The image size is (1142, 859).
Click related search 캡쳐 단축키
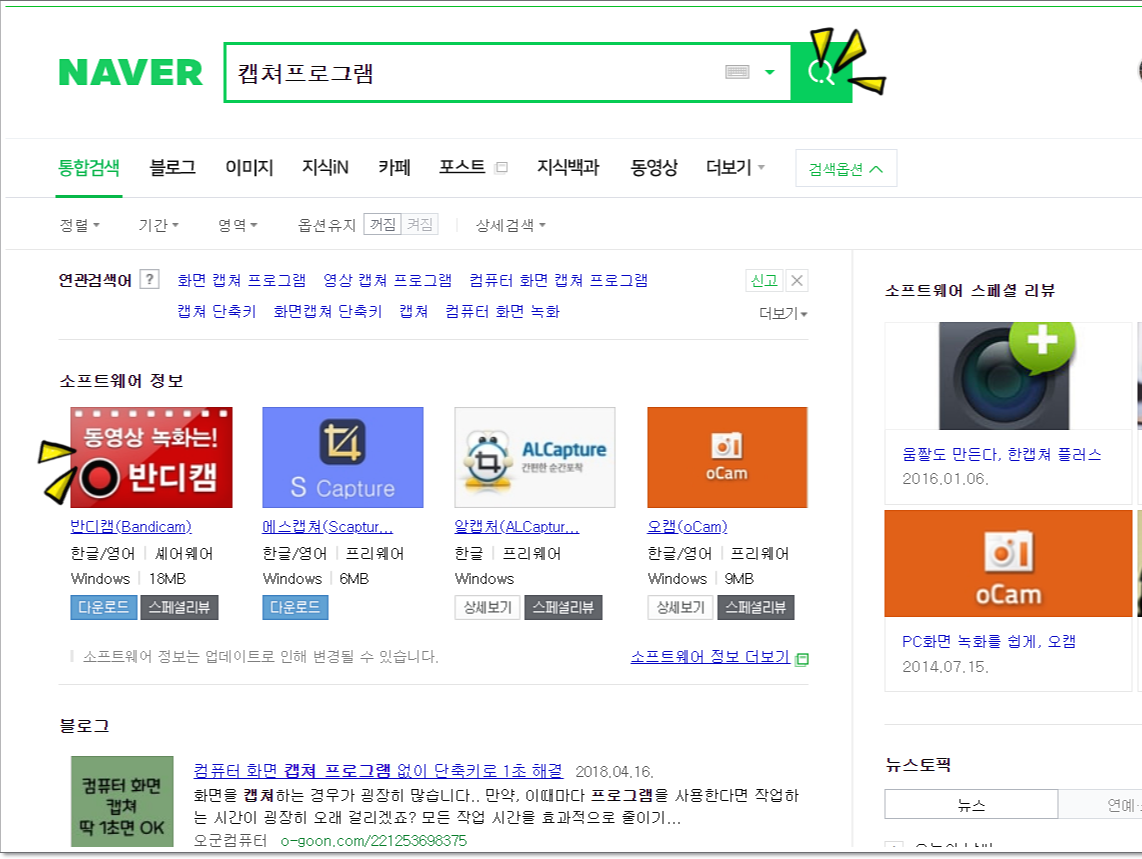pos(217,312)
